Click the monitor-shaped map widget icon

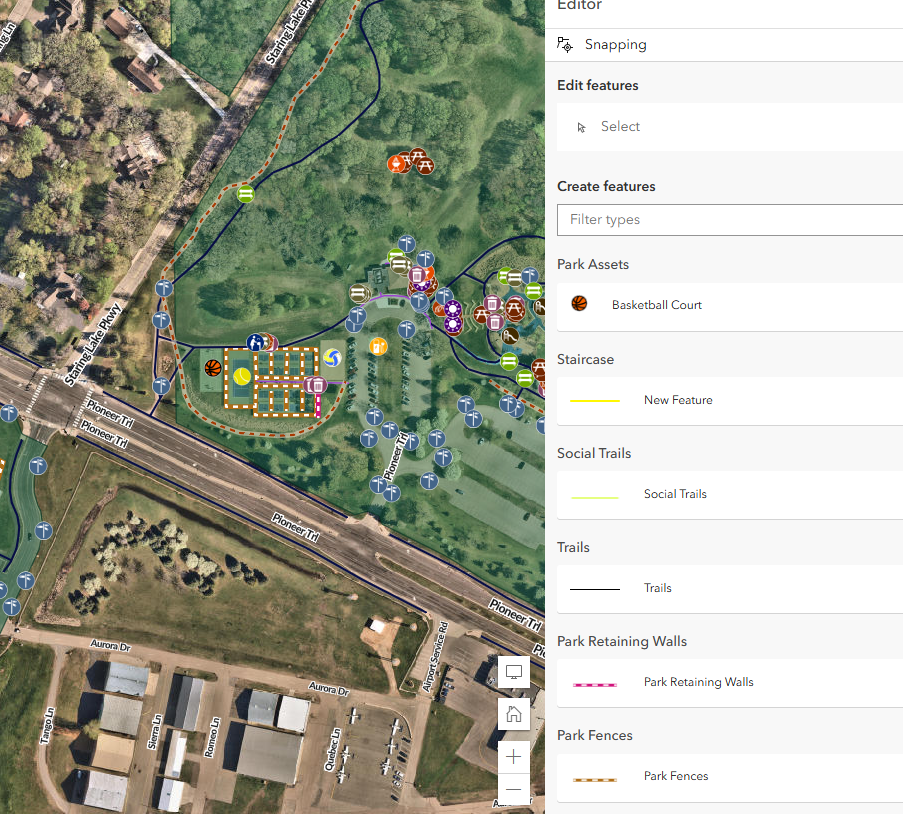(x=513, y=671)
